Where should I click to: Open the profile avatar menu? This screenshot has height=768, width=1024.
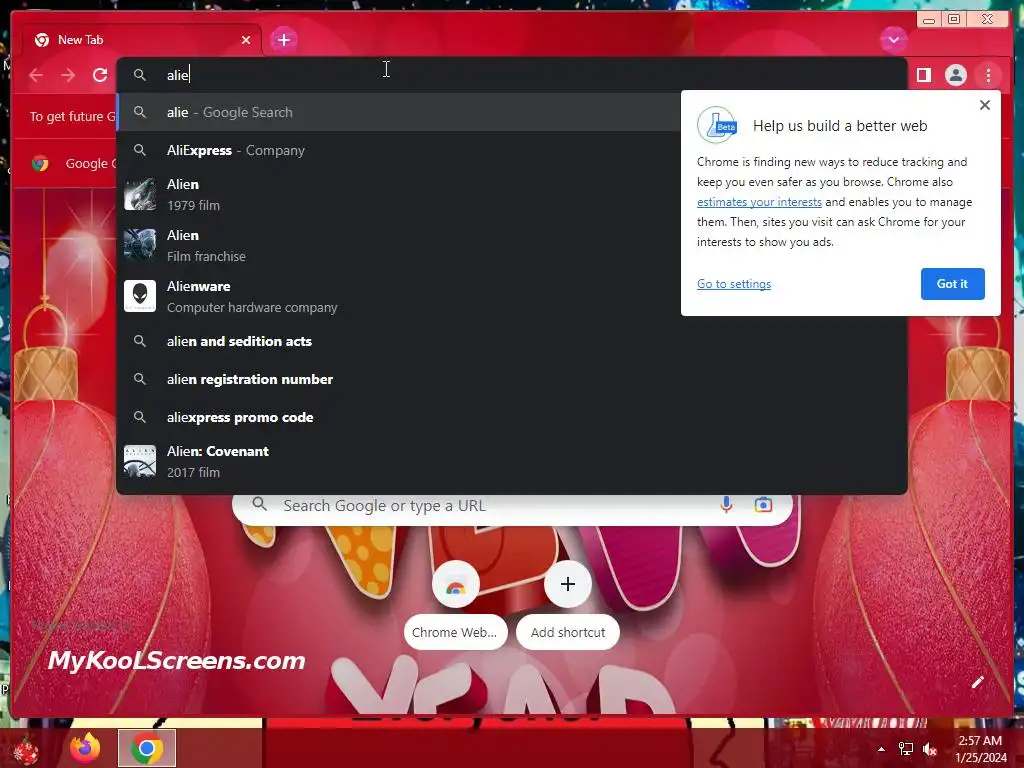coord(955,75)
